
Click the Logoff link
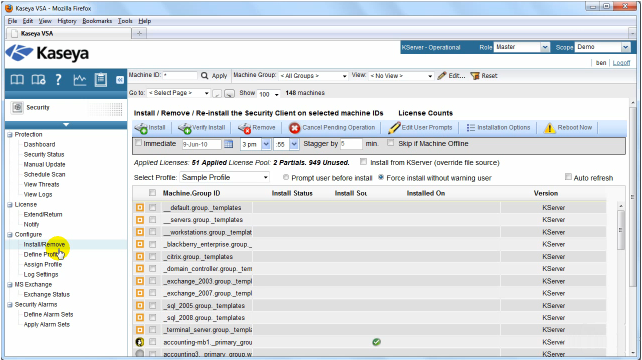pyautogui.click(x=621, y=63)
